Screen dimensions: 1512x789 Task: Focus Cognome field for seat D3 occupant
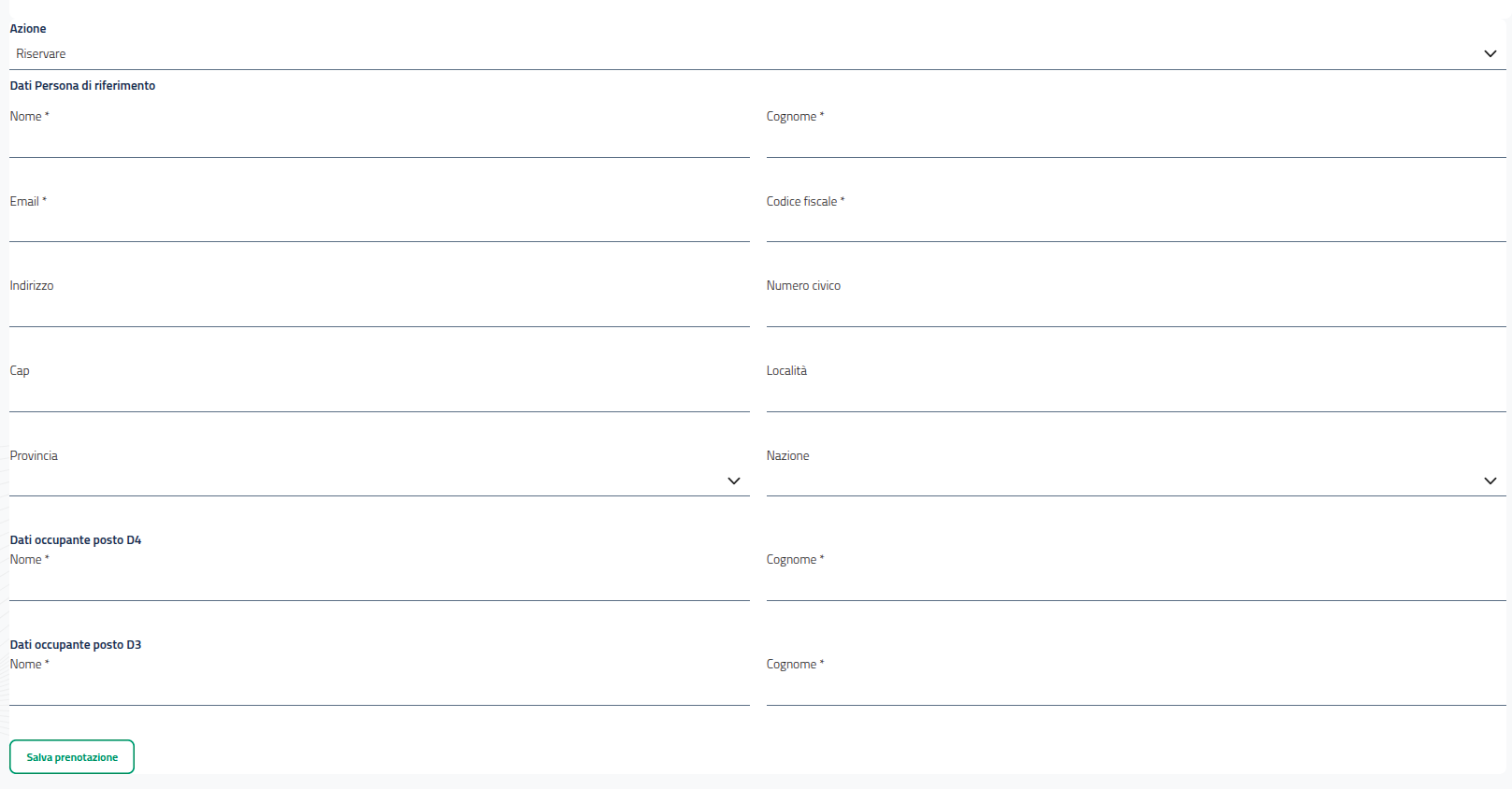click(x=1135, y=691)
